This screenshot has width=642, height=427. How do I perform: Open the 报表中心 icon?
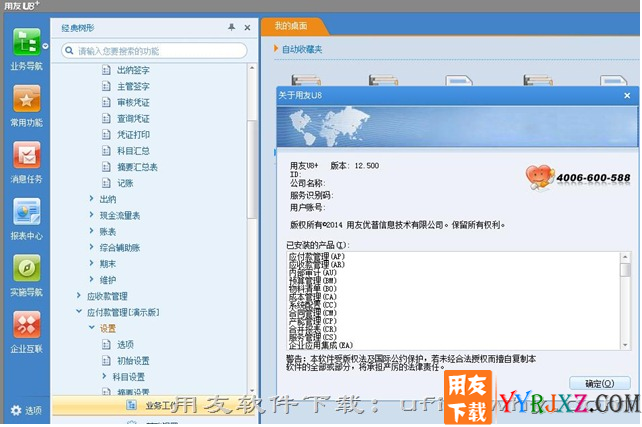27,212
